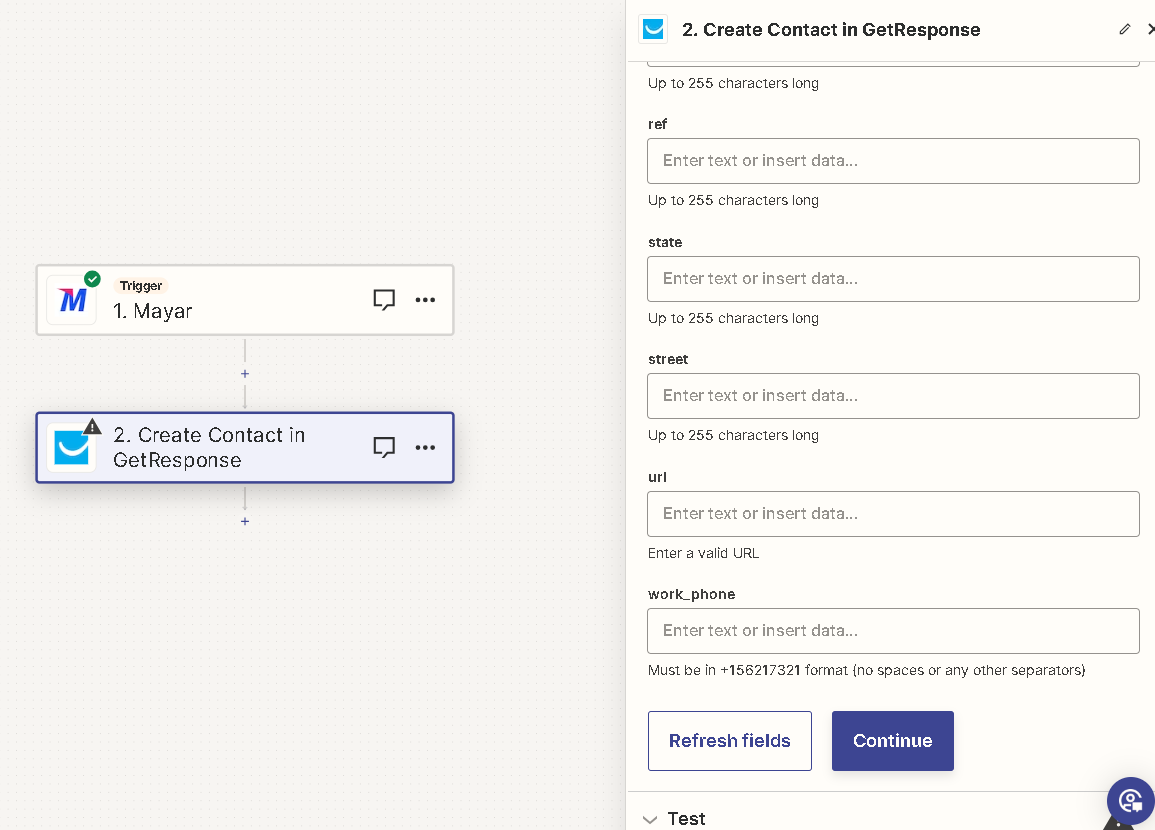Select the Create Contact in GetResponse card
The image size is (1155, 830).
click(245, 447)
